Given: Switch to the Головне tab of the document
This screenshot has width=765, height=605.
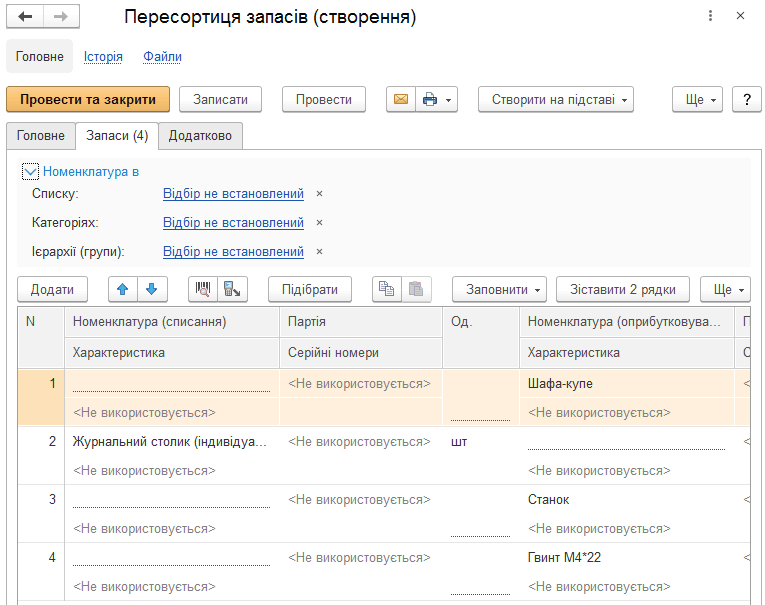Looking at the screenshot, I should (40, 136).
